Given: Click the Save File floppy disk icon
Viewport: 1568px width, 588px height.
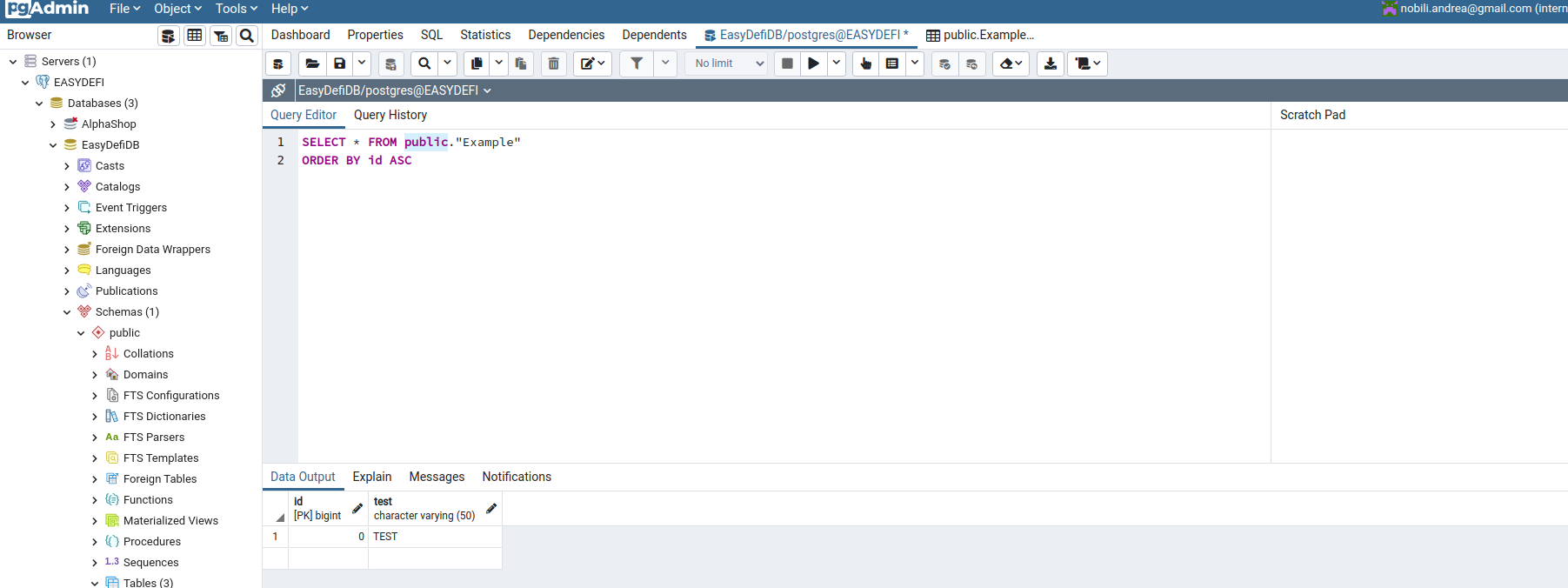Looking at the screenshot, I should pyautogui.click(x=339, y=63).
